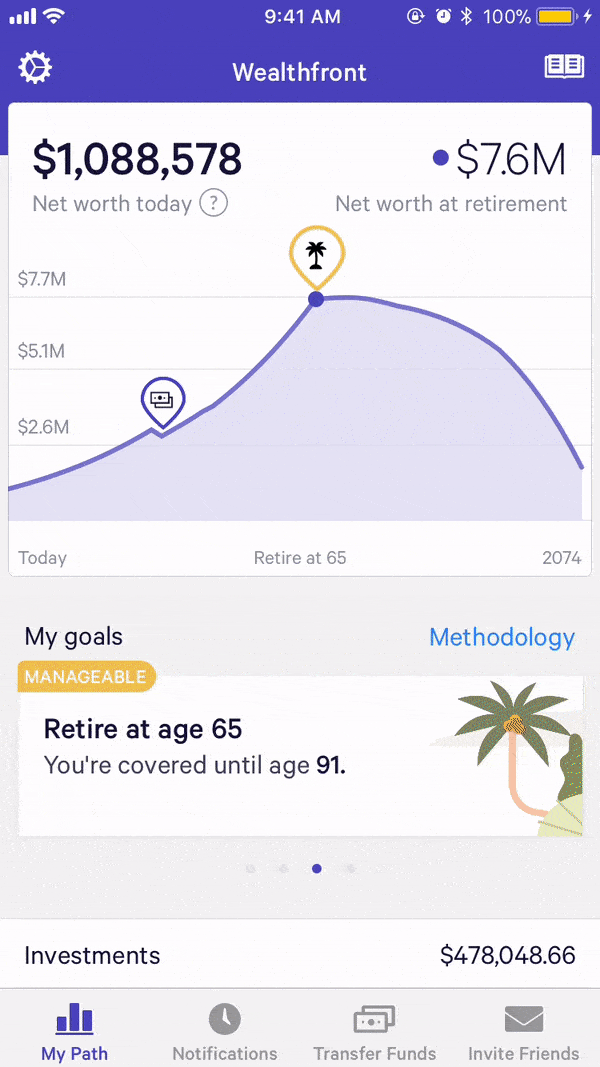This screenshot has width=600, height=1067.
Task: Tap the $1,088,578 net worth today value
Action: (x=137, y=159)
